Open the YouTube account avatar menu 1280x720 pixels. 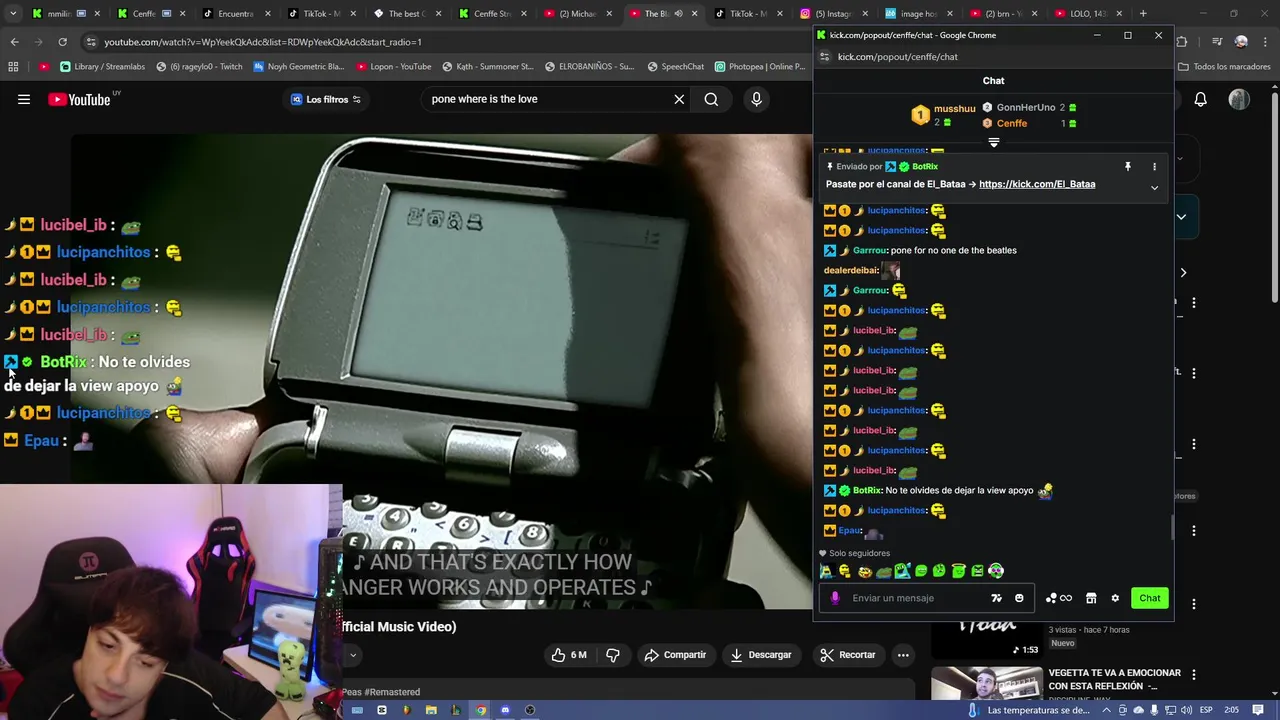click(1239, 99)
